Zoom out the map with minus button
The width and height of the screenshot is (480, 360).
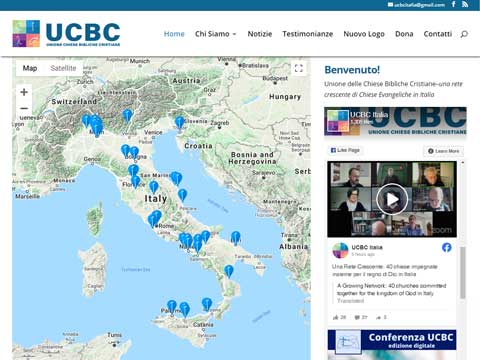pyautogui.click(x=24, y=108)
